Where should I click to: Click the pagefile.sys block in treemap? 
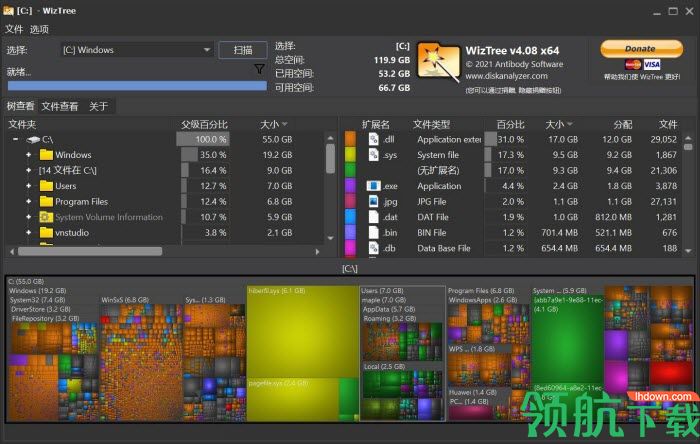pos(292,400)
